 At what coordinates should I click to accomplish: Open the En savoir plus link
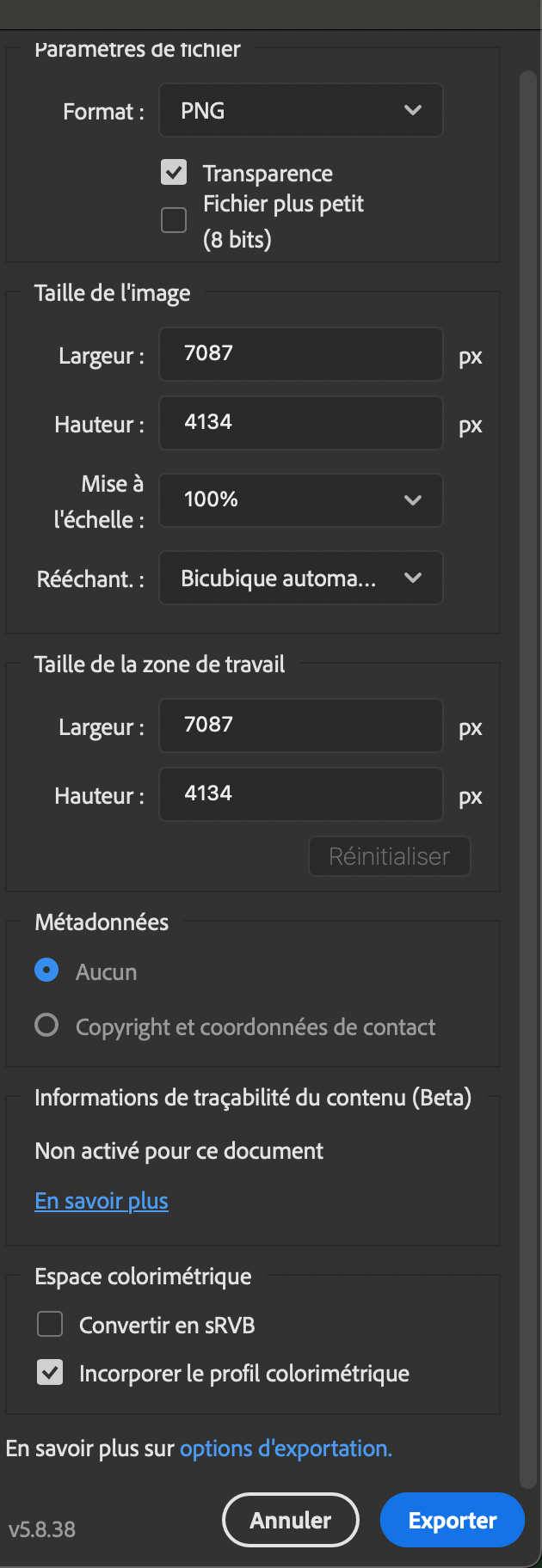click(101, 1200)
